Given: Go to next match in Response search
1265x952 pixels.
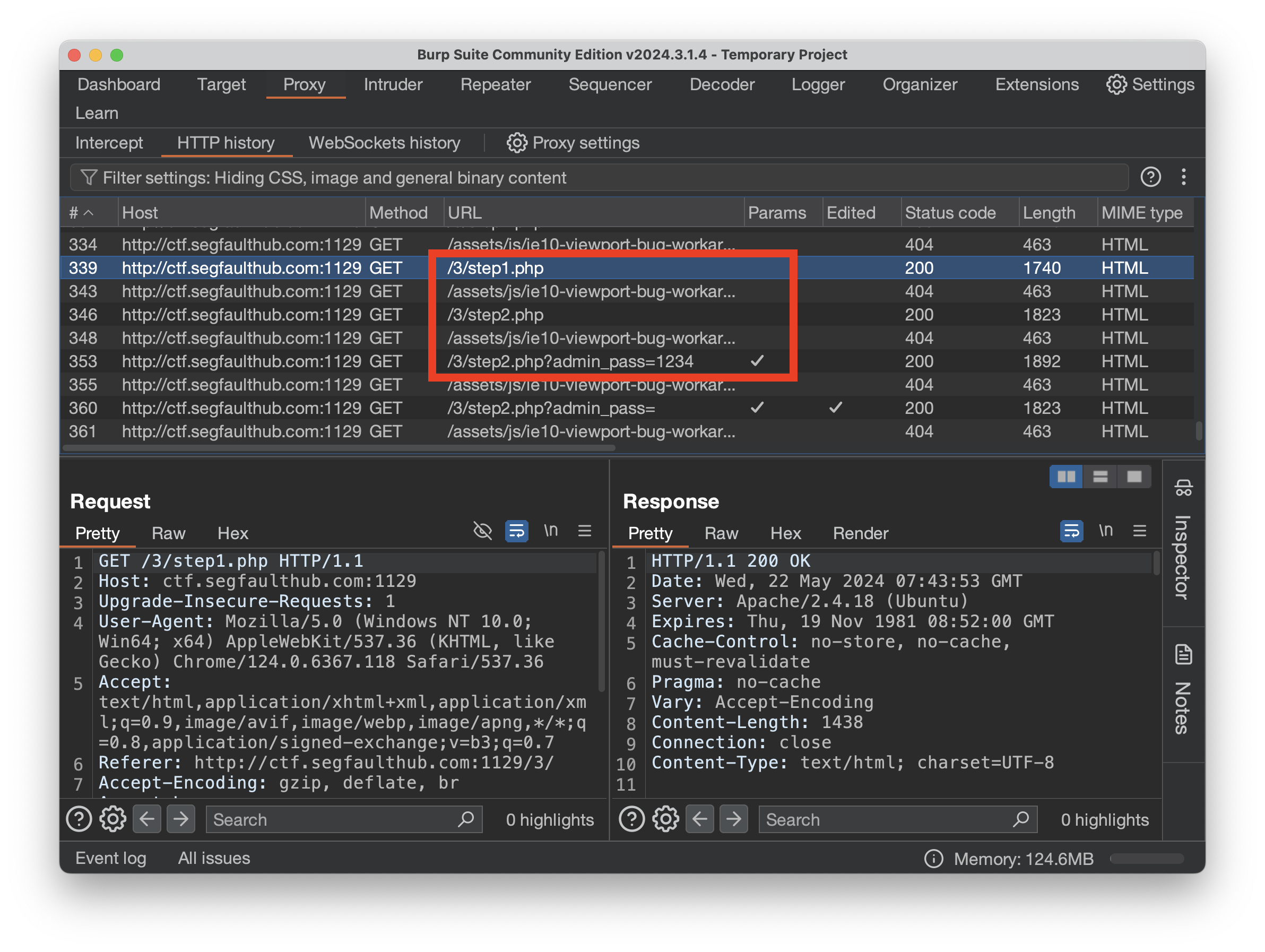Looking at the screenshot, I should [x=734, y=819].
